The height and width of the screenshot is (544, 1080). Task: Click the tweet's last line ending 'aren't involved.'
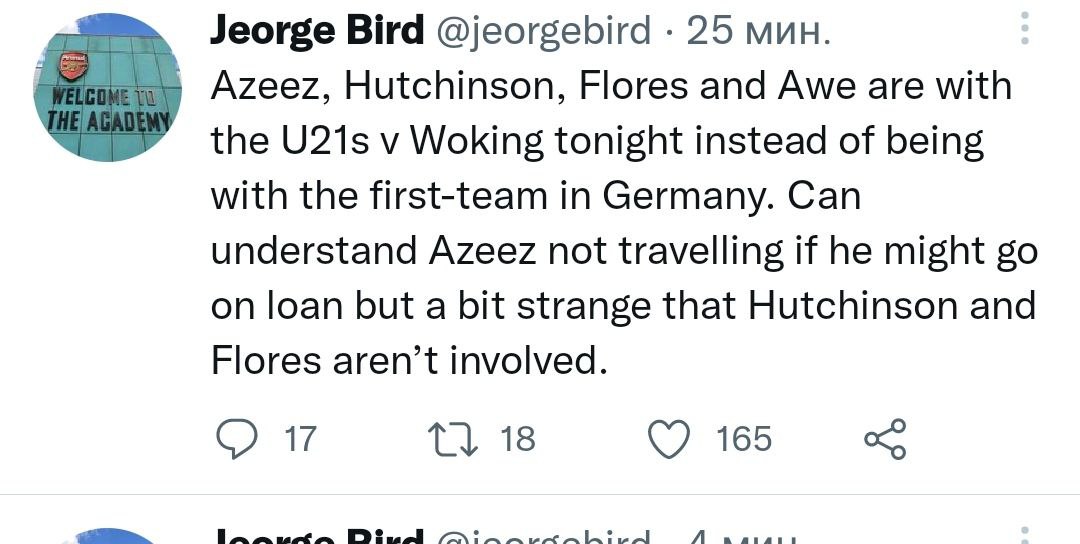tap(409, 359)
